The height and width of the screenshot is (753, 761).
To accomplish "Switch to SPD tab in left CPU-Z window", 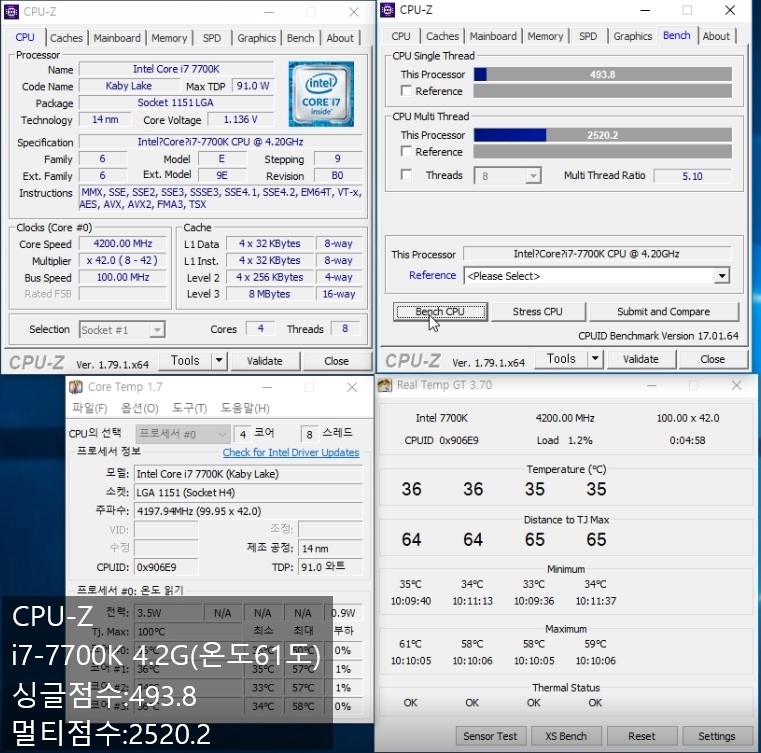I will 212,38.
